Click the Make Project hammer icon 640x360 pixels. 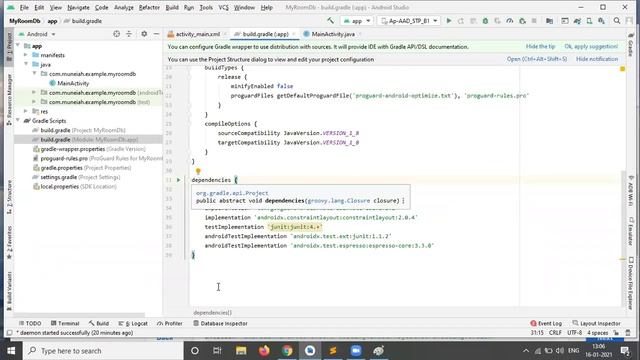(x=330, y=21)
